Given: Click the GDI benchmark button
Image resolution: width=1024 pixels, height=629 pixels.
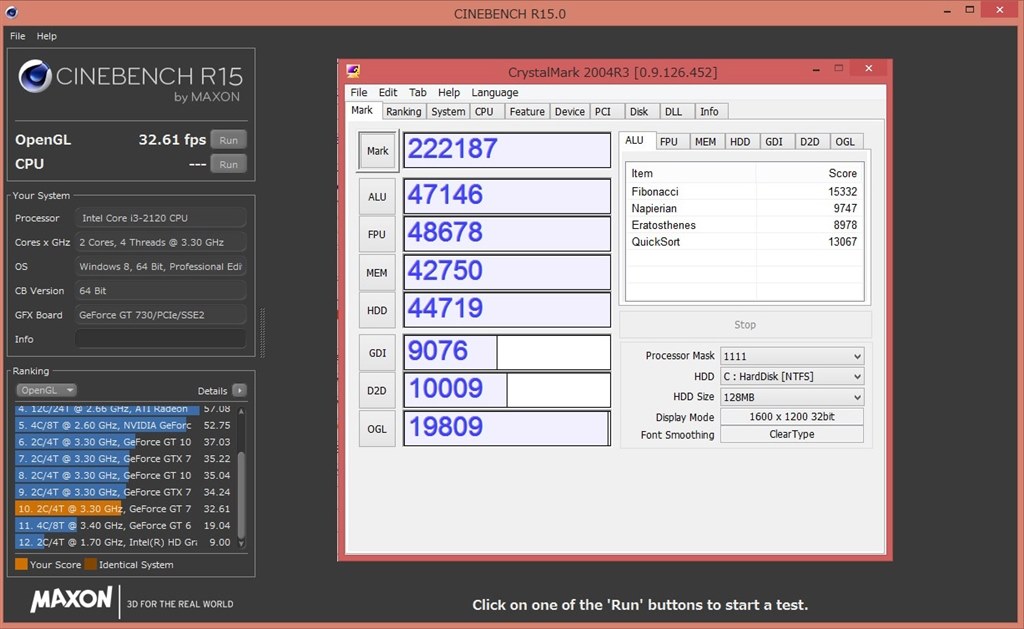Looking at the screenshot, I should point(377,353).
